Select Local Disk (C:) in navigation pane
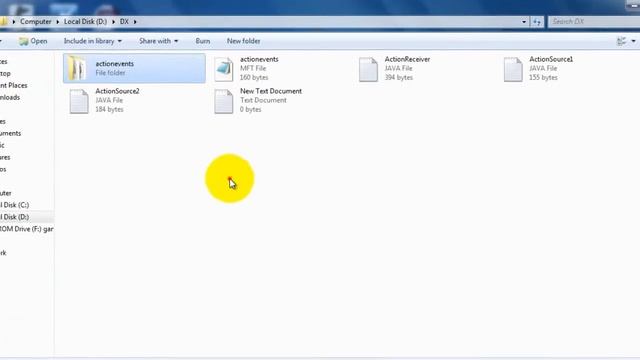 pos(15,205)
